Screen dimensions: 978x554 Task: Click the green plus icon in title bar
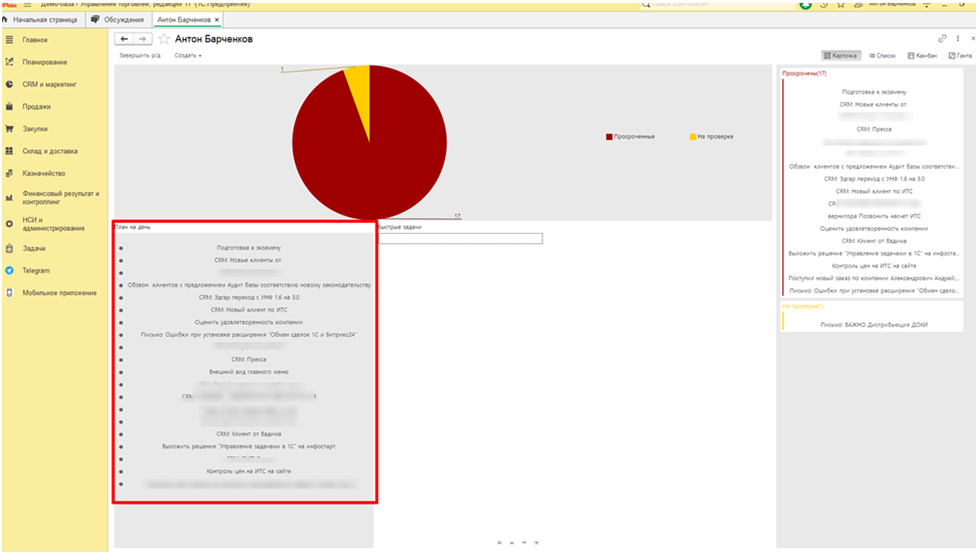click(x=806, y=4)
